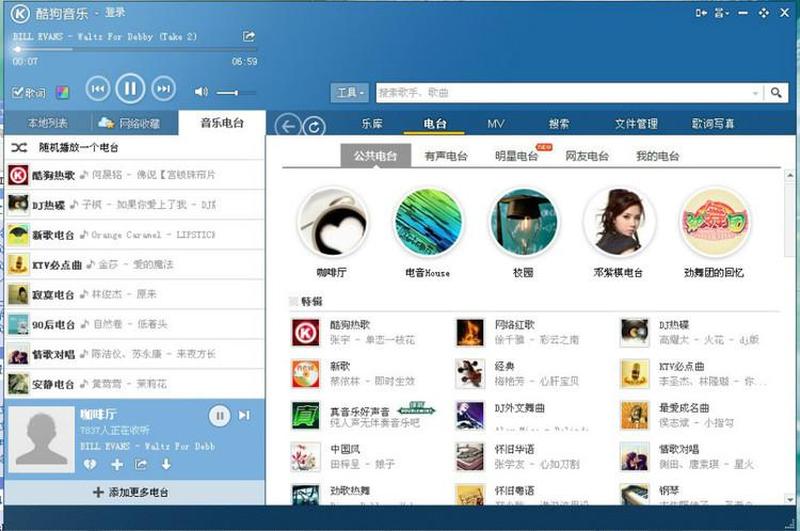Adjust the volume slider

pyautogui.click(x=236, y=93)
